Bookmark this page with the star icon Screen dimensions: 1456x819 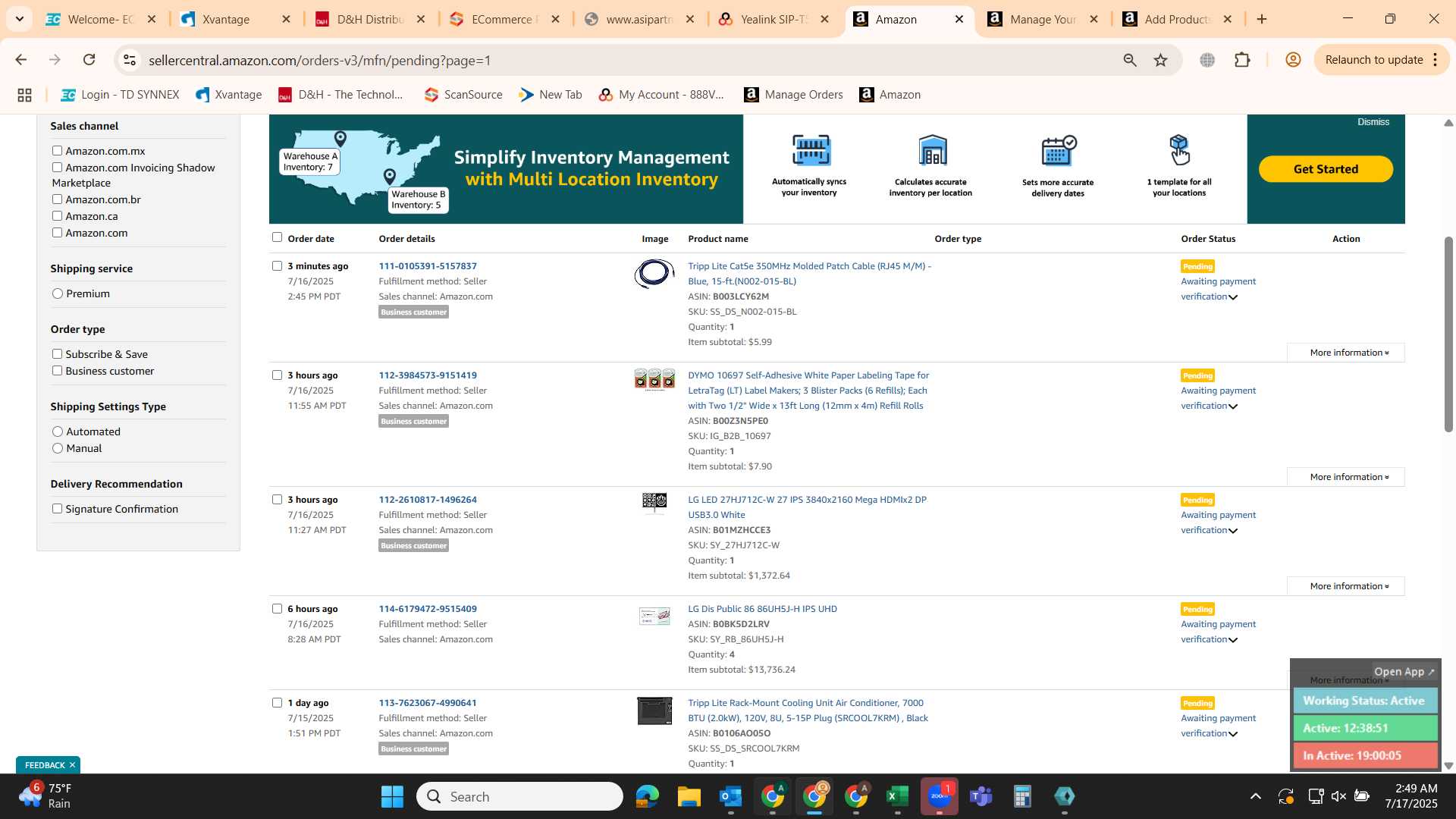click(x=1161, y=60)
